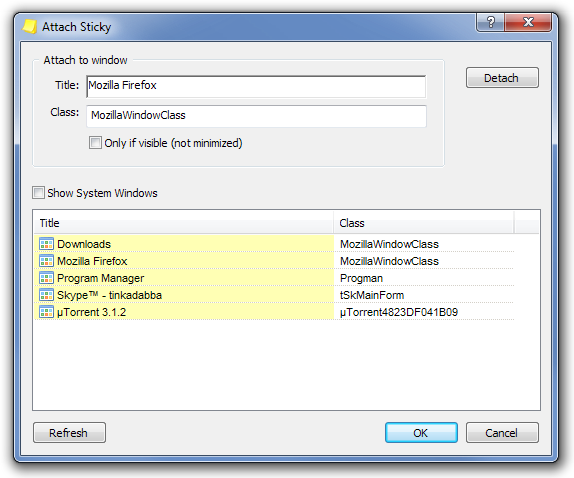Sort list by Class column header
574x478 pixels.
(x=424, y=223)
